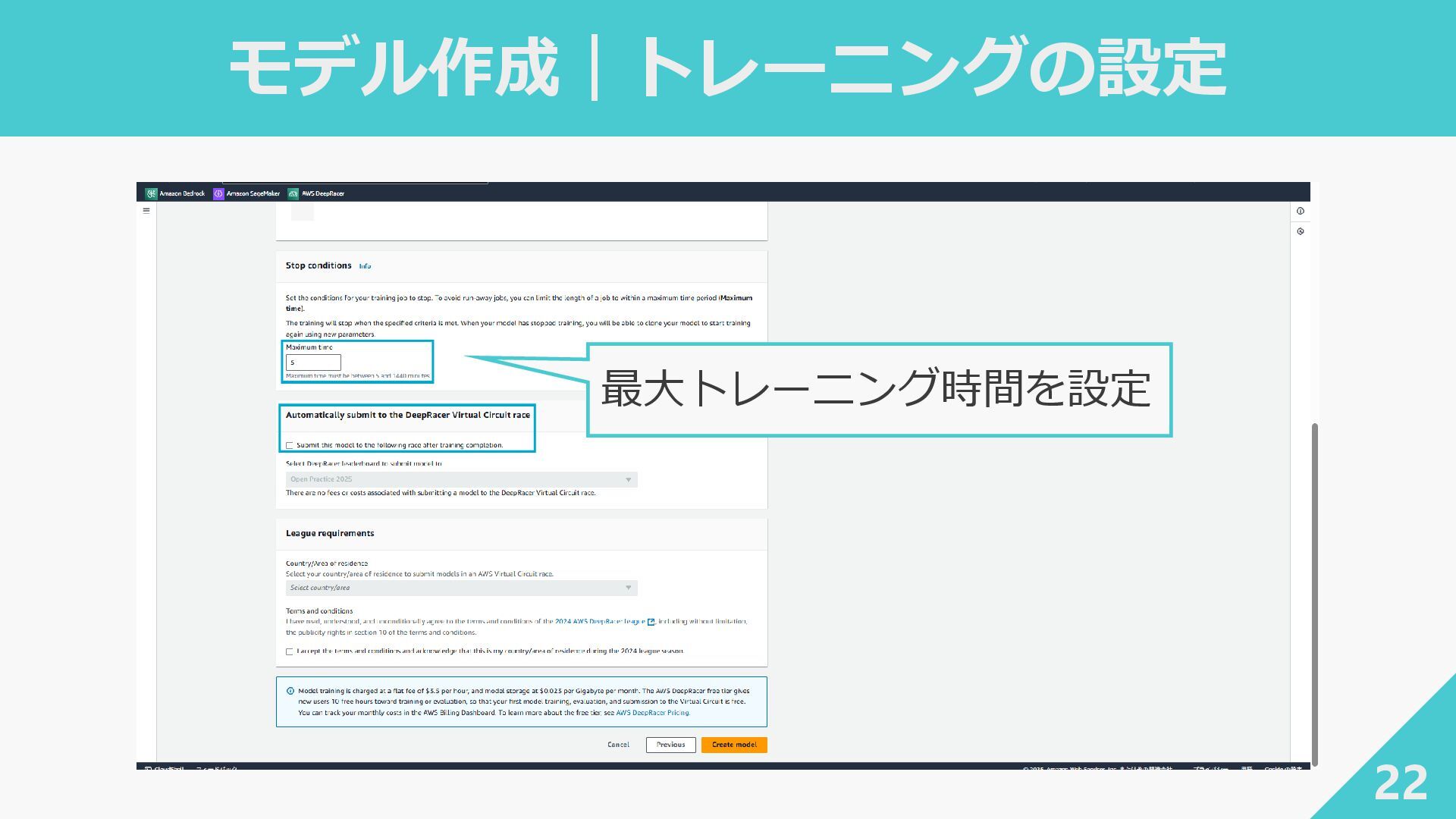Click the external link icon beside DeepRacer League
1456x819 pixels.
[651, 622]
